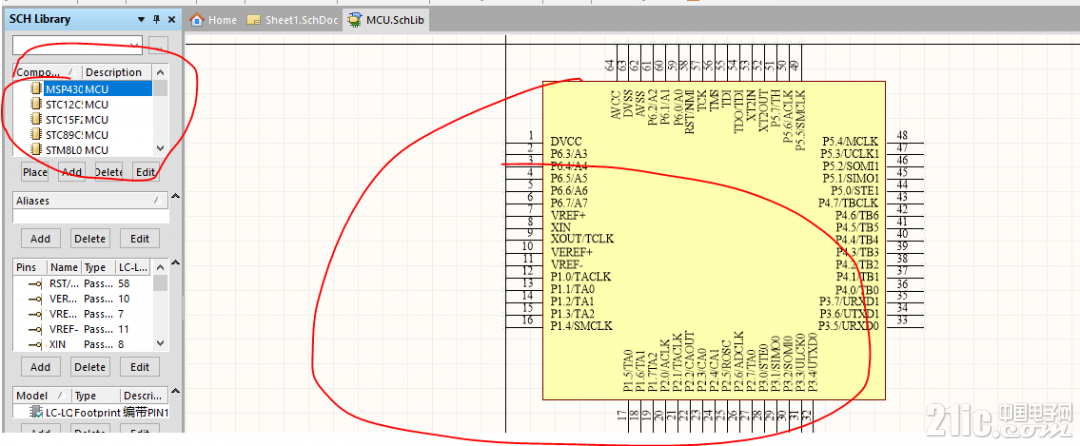Click the Pins column header

[x=30, y=267]
